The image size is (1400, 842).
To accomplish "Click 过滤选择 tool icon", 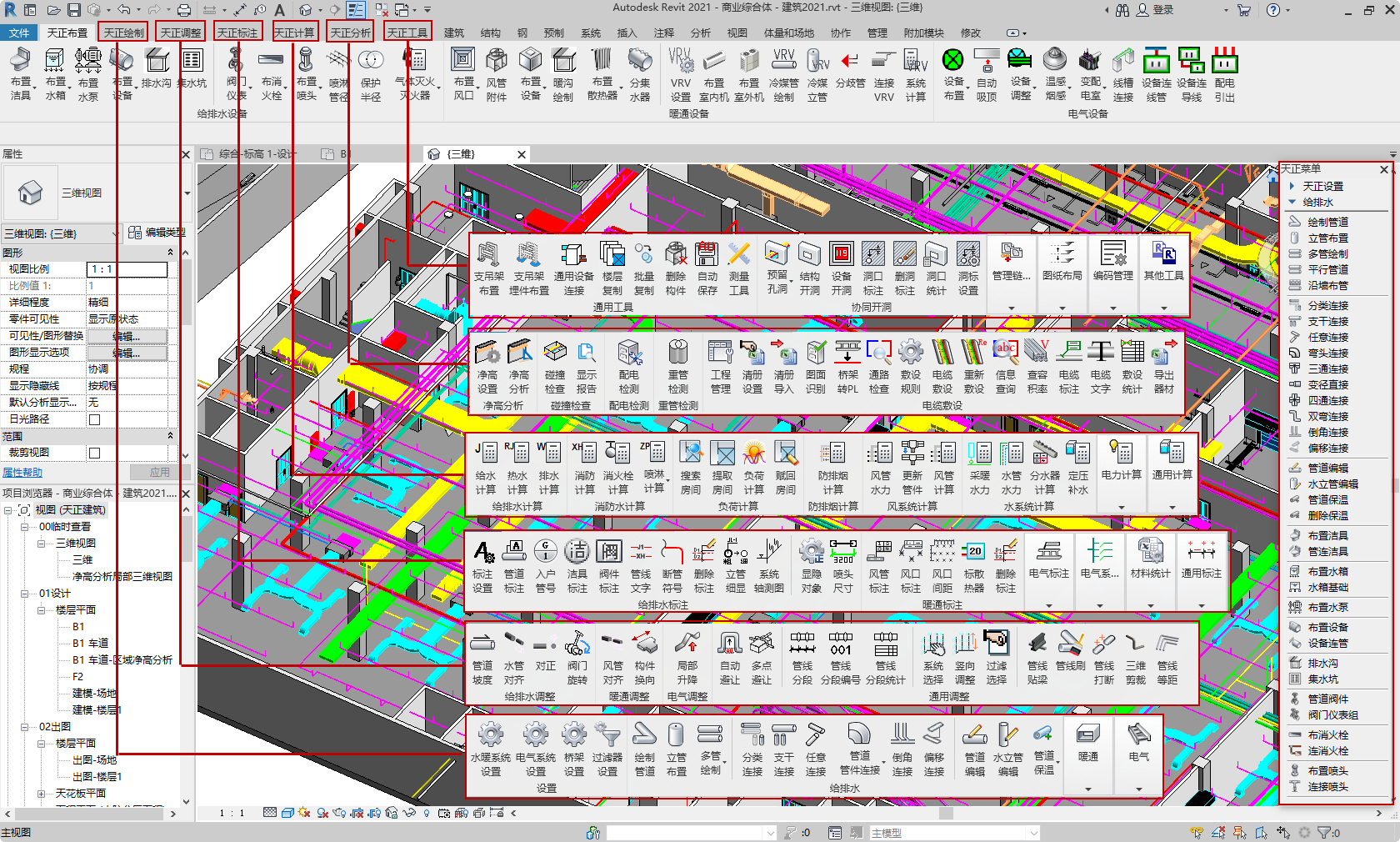I will (997, 658).
